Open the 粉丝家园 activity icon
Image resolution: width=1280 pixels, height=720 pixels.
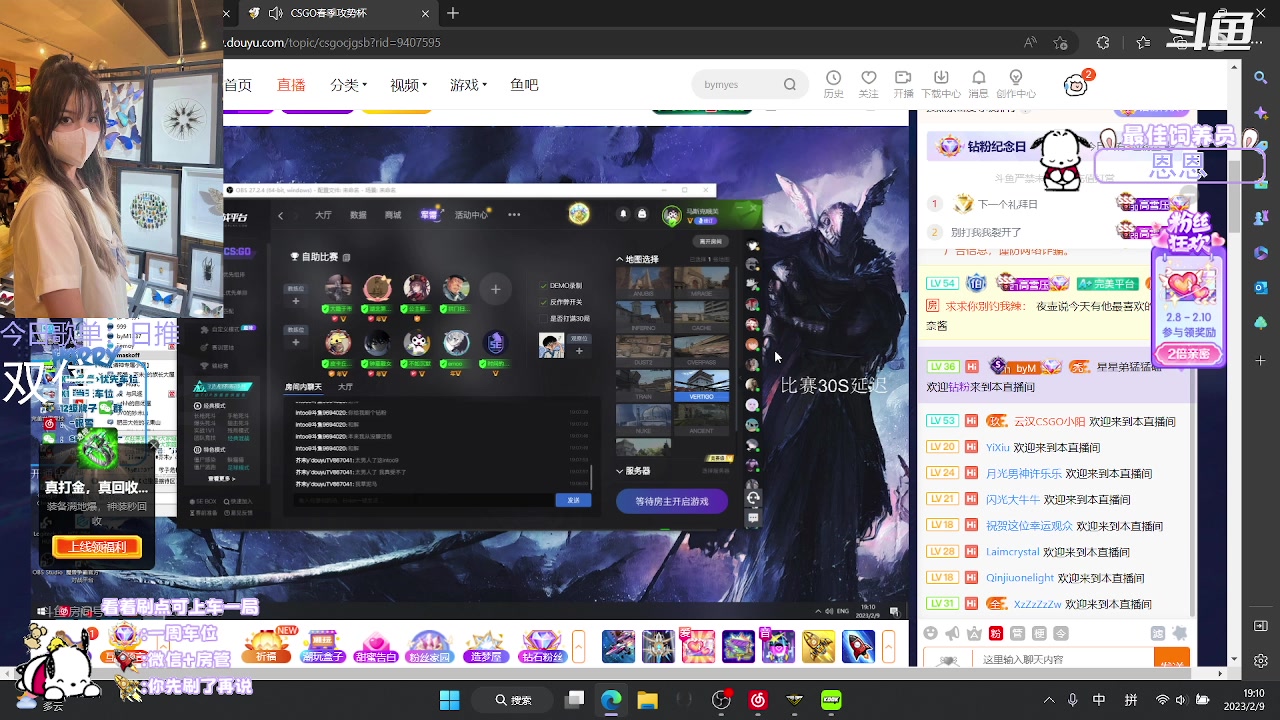(x=429, y=646)
